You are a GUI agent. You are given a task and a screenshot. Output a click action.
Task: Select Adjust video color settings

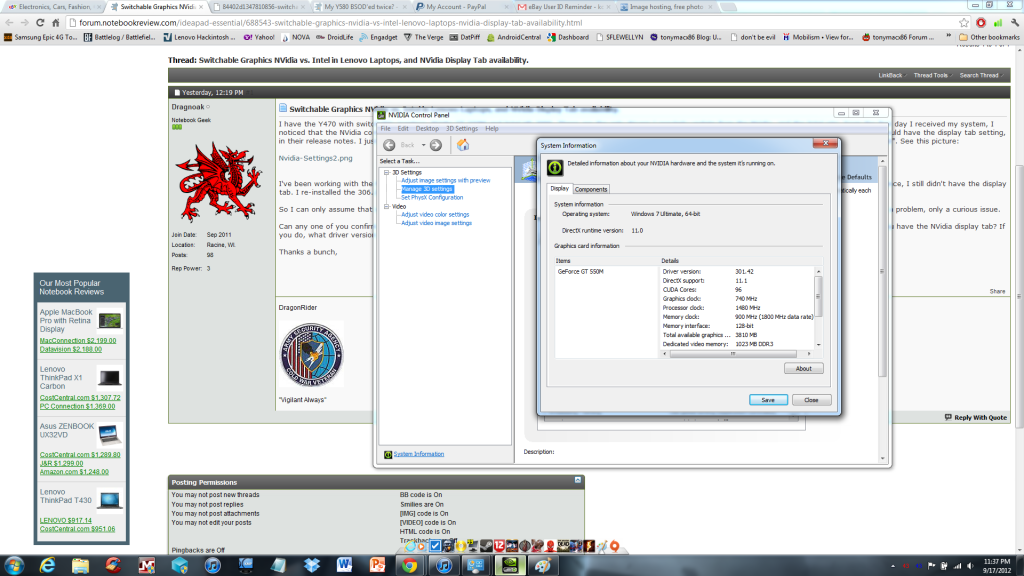click(435, 214)
